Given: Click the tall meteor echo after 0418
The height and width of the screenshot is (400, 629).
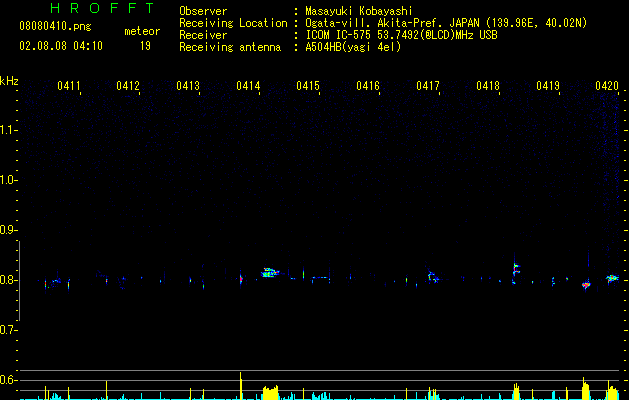Looking at the screenshot, I should click(x=515, y=269).
